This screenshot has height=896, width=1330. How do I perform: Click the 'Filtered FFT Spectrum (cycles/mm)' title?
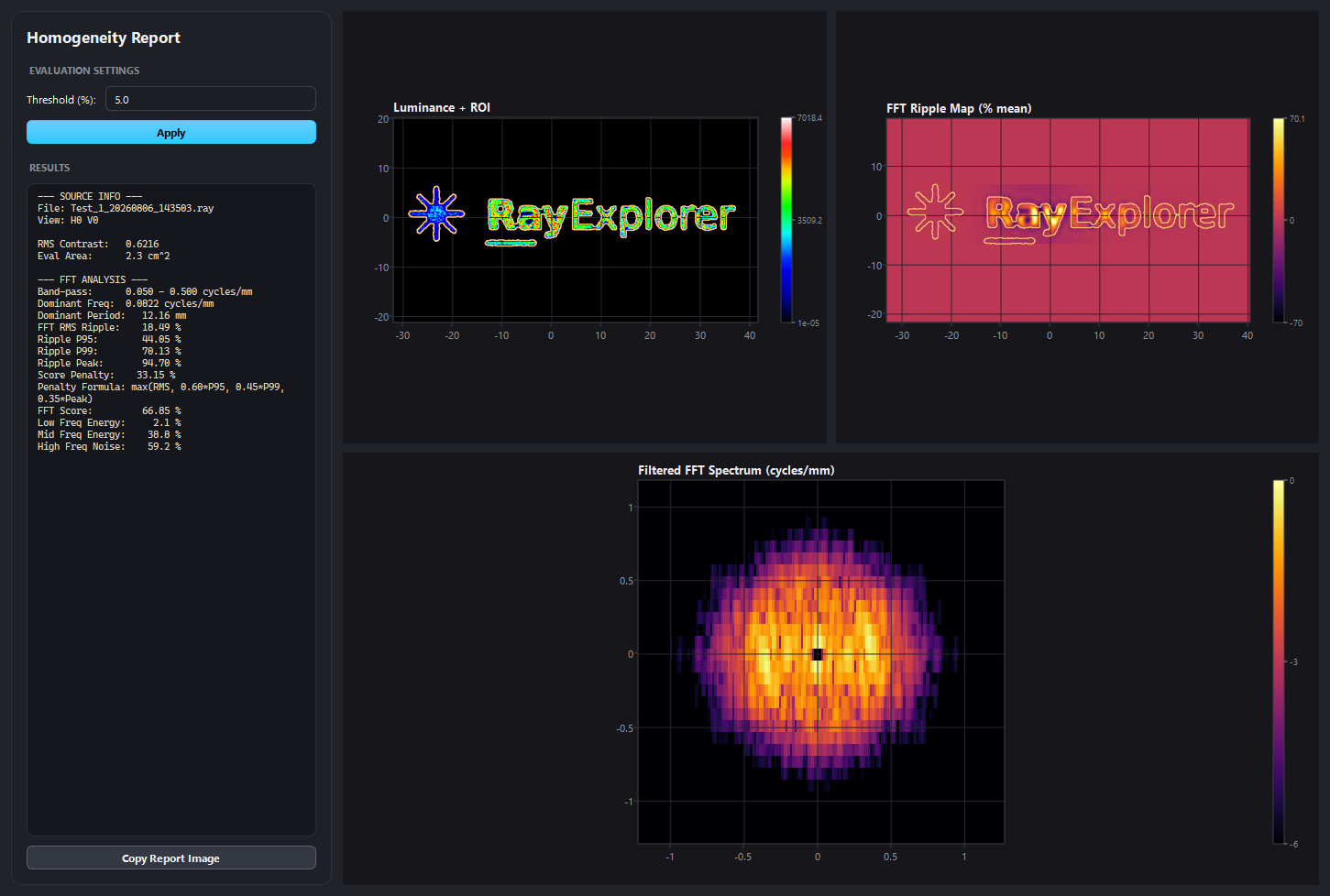pos(736,470)
